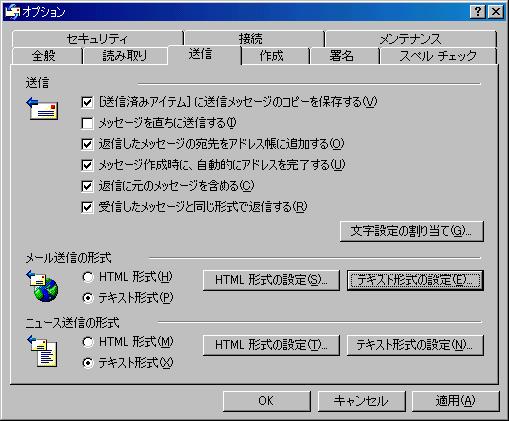Viewport: 509px width, 421px height.
Task: Select テキスト形式(X) radio for news
Action: [88, 363]
